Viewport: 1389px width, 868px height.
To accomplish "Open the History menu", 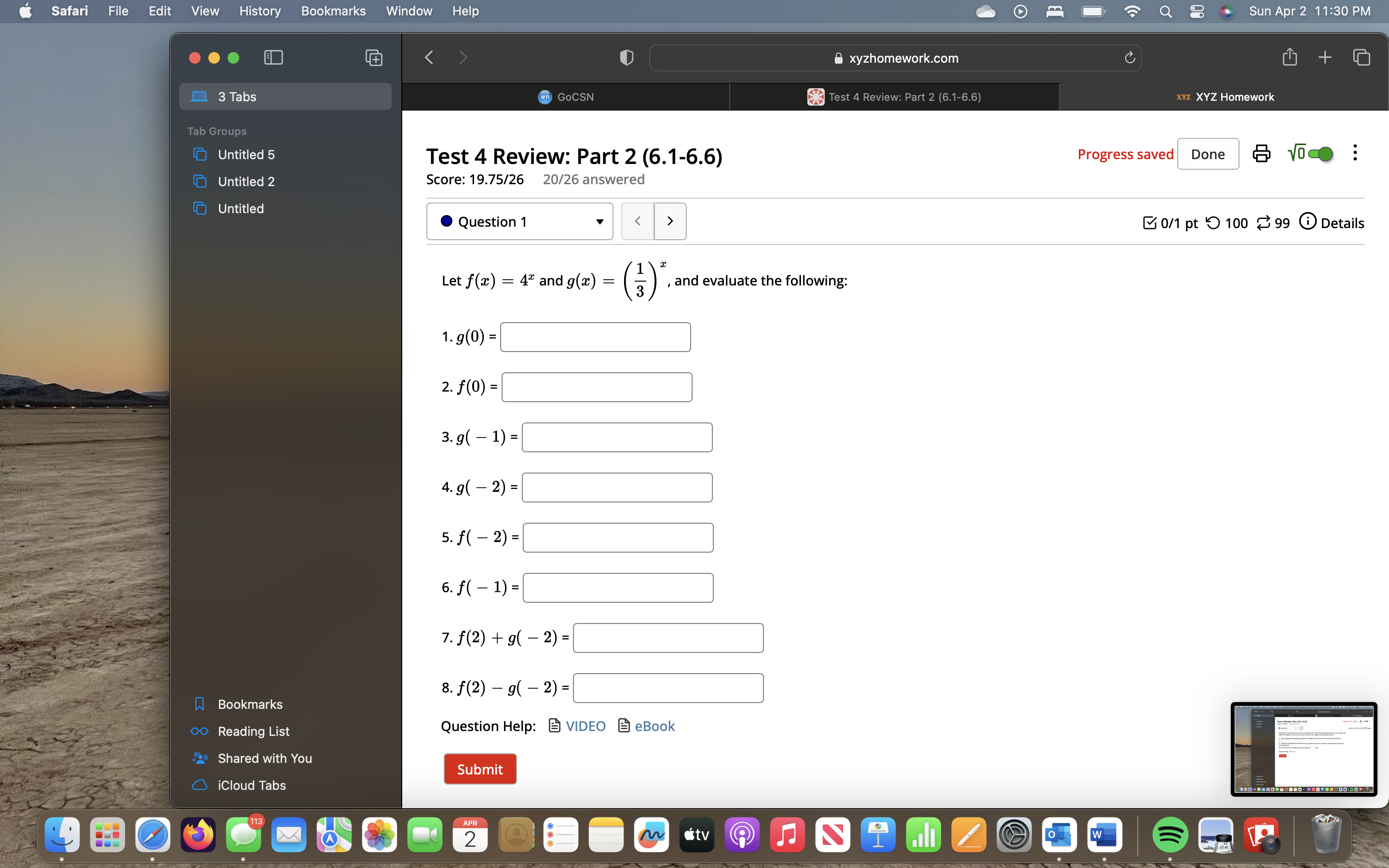I will click(259, 12).
